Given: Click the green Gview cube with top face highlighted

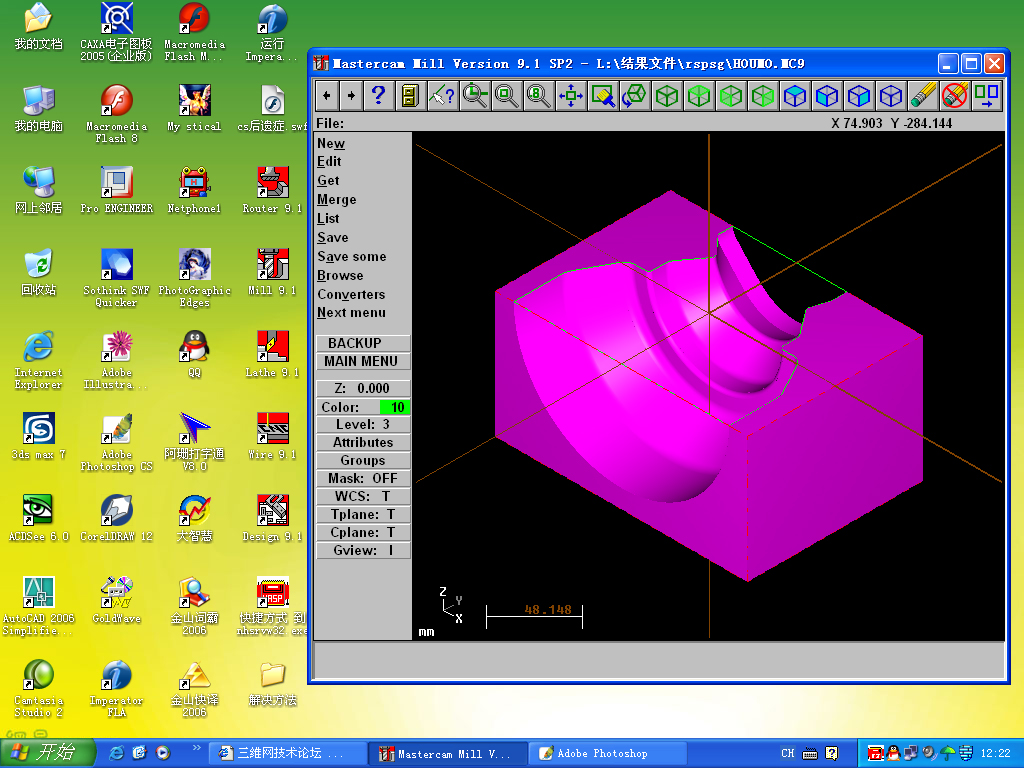Looking at the screenshot, I should tap(699, 96).
